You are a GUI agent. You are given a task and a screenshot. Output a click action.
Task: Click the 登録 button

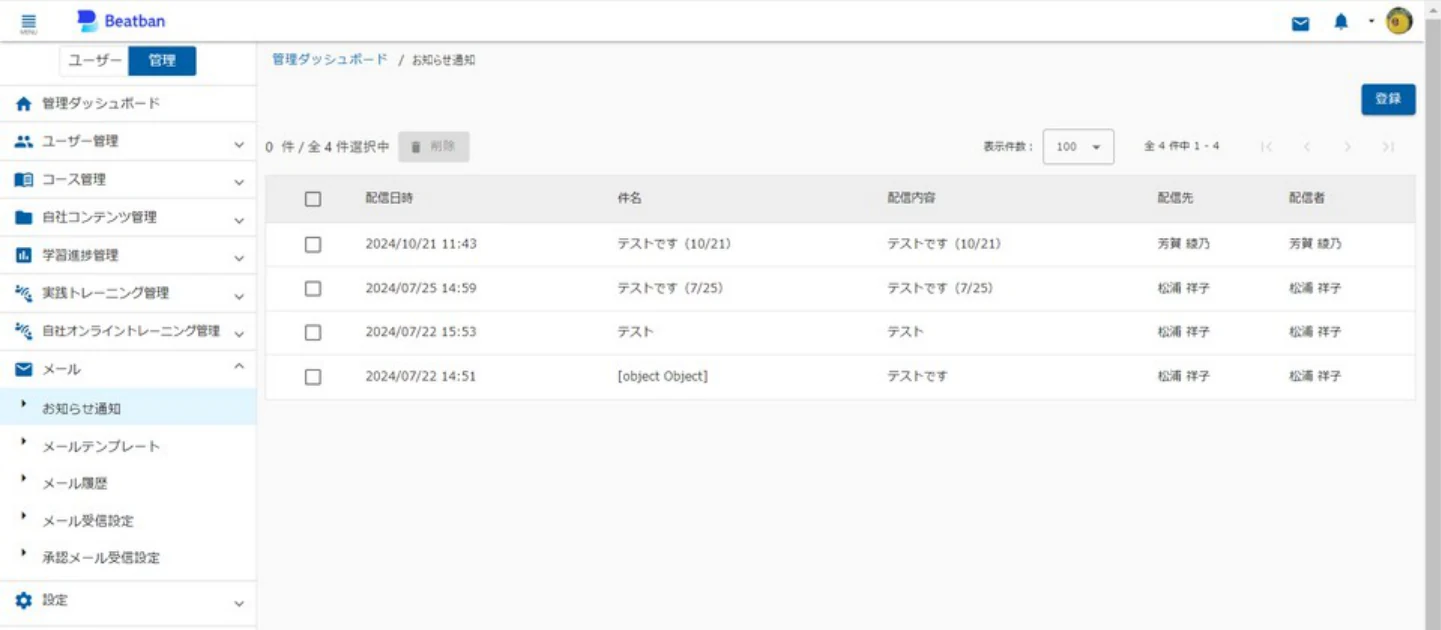coord(1388,99)
